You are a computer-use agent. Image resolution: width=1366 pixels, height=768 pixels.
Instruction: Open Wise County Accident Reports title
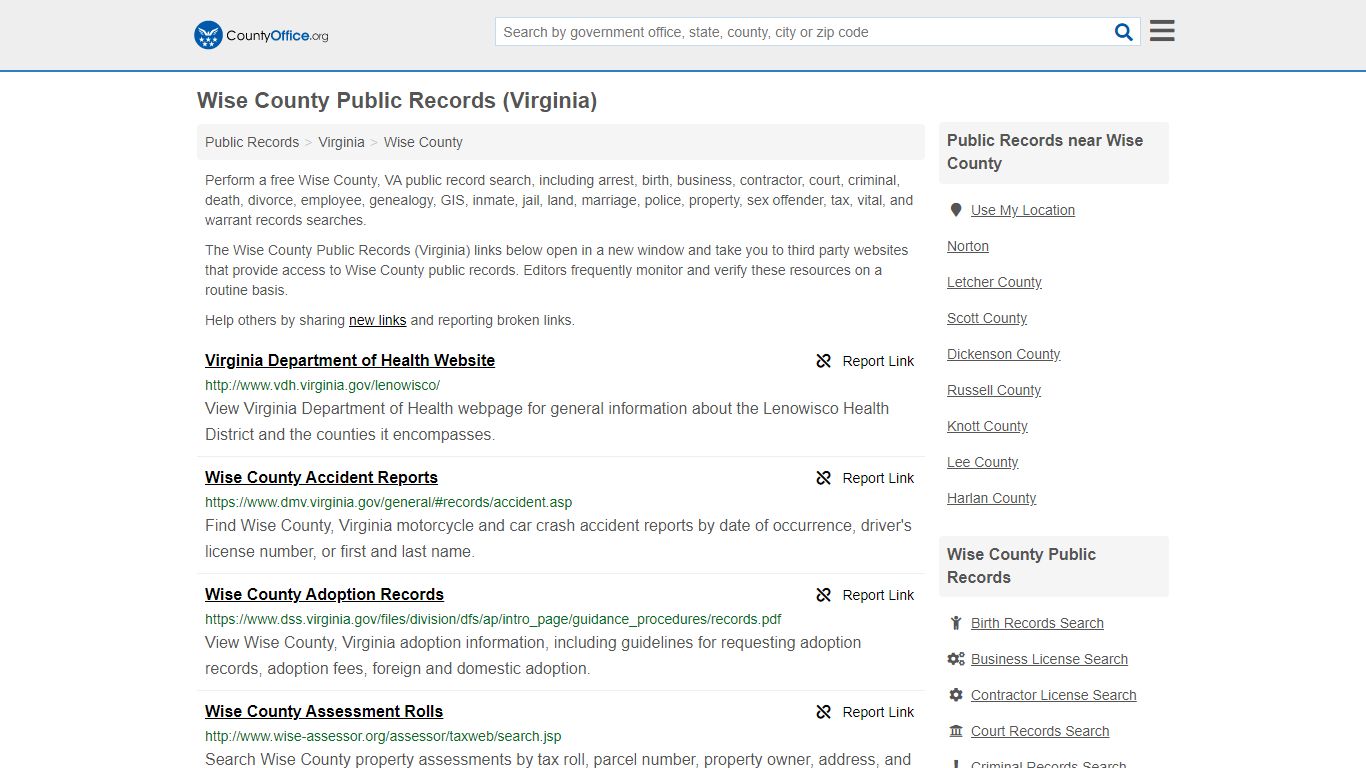click(x=321, y=477)
